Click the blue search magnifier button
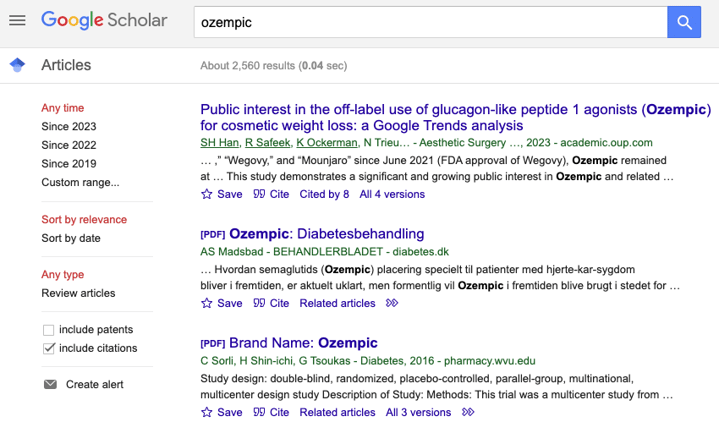 point(684,22)
